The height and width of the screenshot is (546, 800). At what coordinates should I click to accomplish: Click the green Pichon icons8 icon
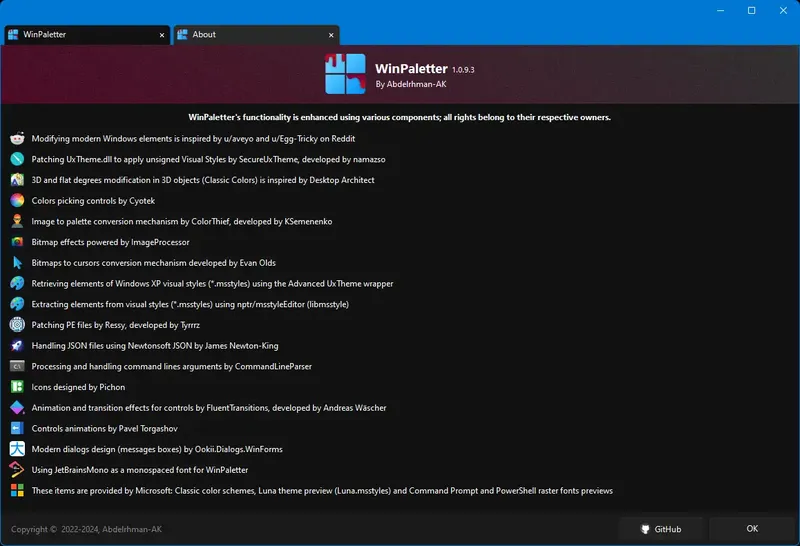click(x=17, y=387)
